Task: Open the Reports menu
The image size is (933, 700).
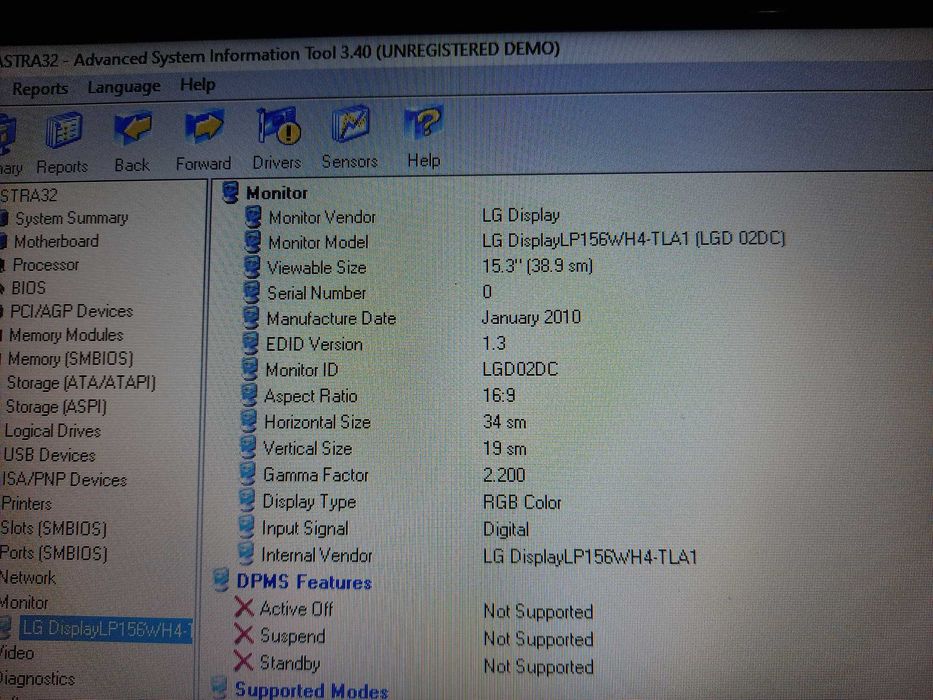Action: (x=40, y=89)
